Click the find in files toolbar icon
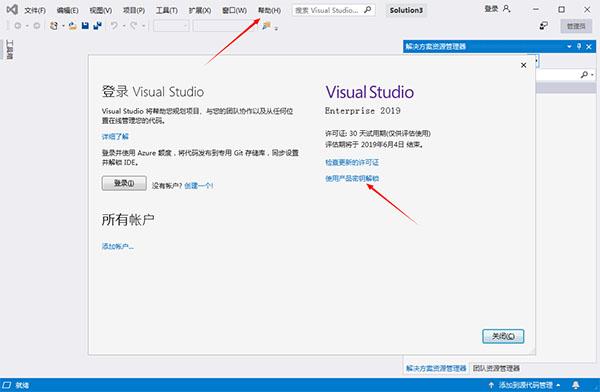The height and width of the screenshot is (392, 600). tap(266, 26)
